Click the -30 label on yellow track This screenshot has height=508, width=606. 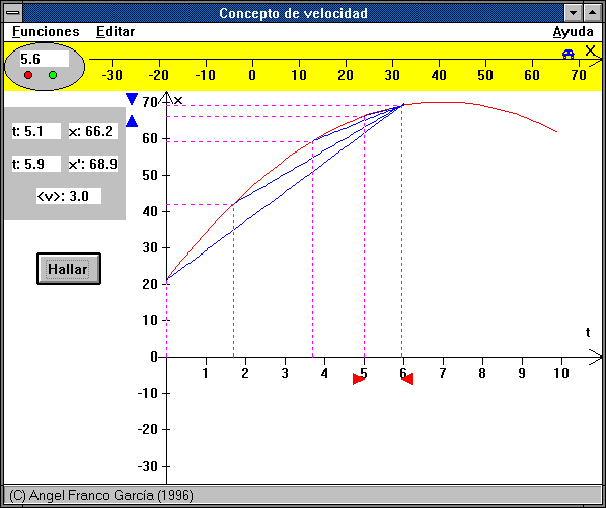(x=112, y=75)
